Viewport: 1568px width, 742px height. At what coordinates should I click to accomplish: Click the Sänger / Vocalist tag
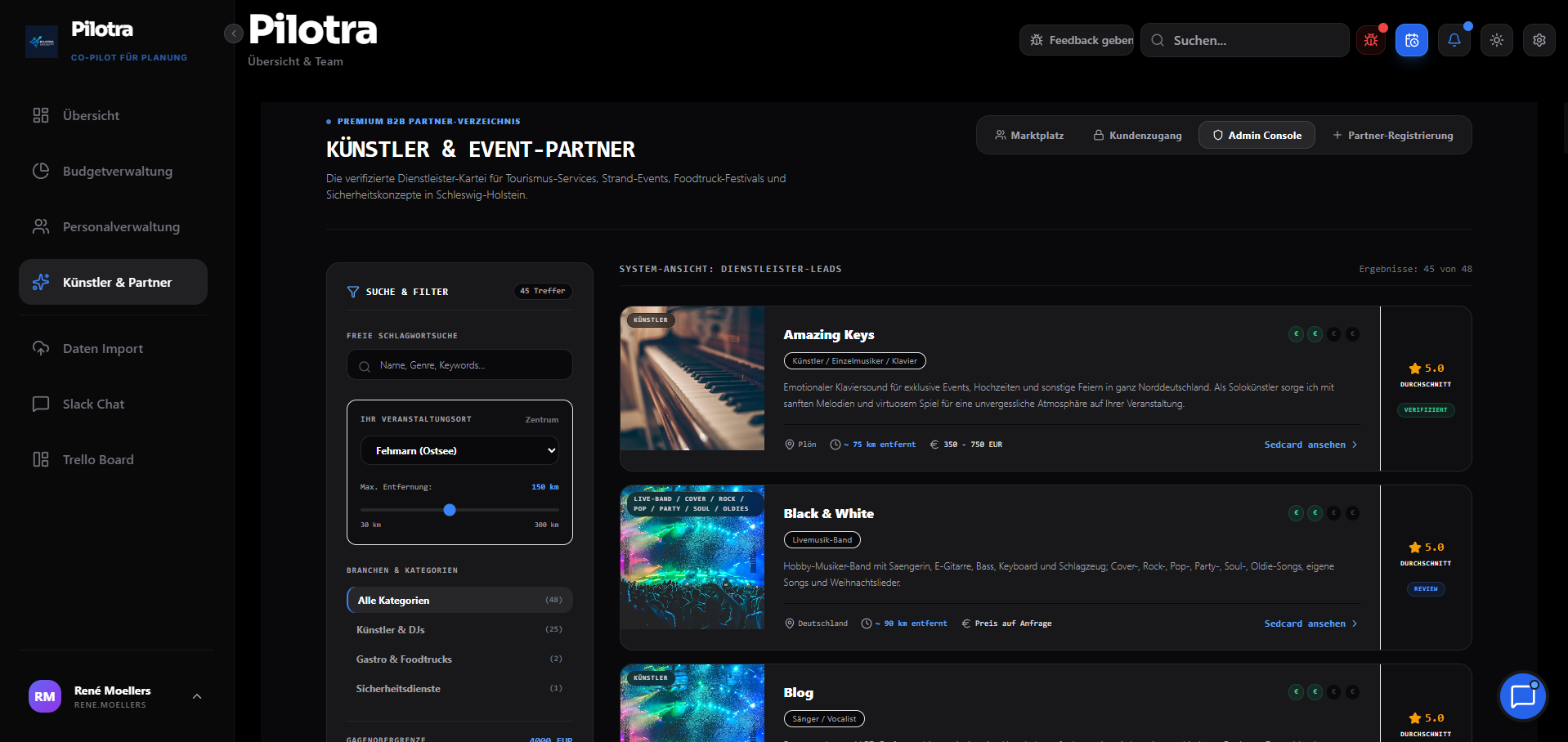point(824,718)
